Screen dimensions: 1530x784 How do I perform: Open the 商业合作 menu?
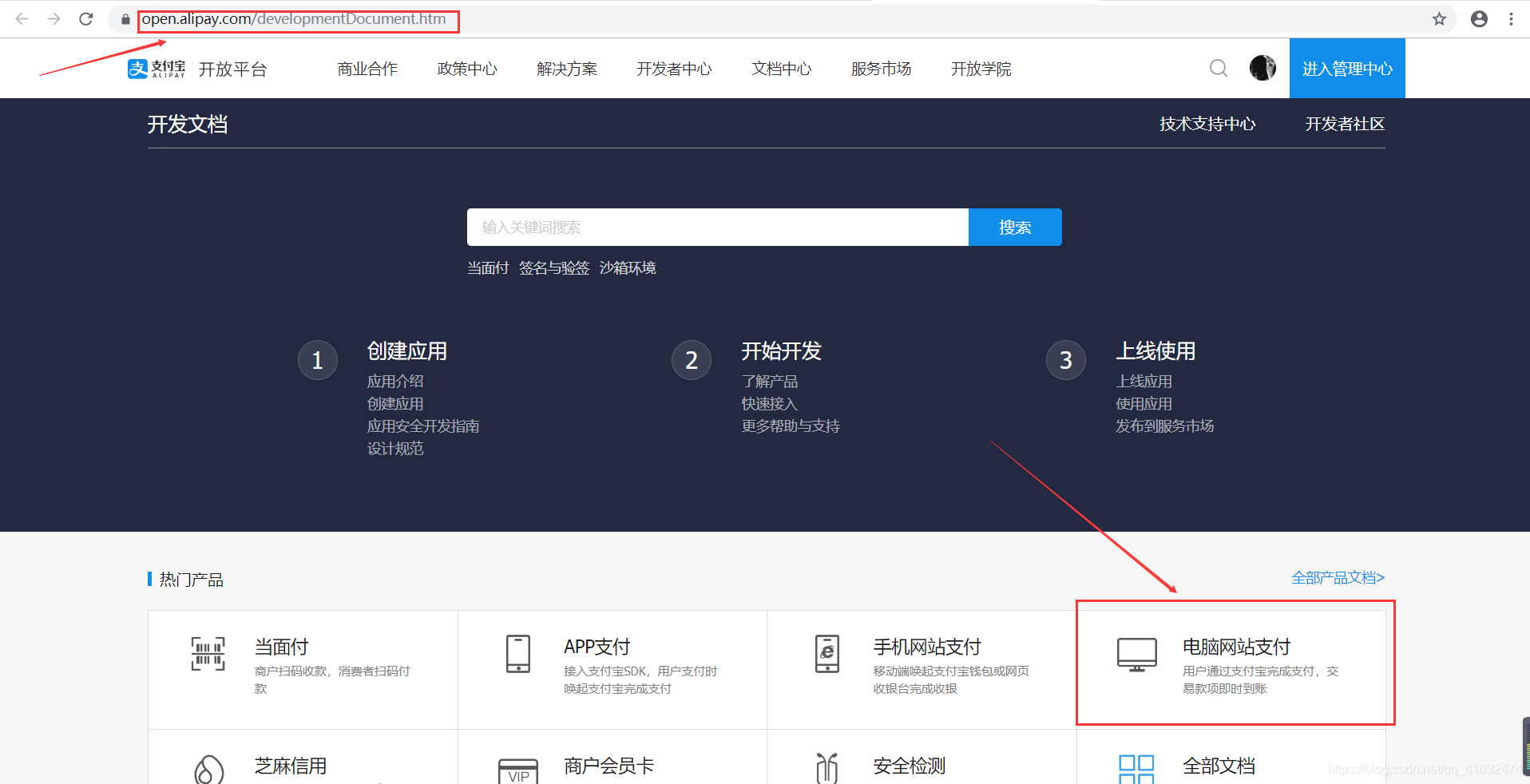pos(367,69)
